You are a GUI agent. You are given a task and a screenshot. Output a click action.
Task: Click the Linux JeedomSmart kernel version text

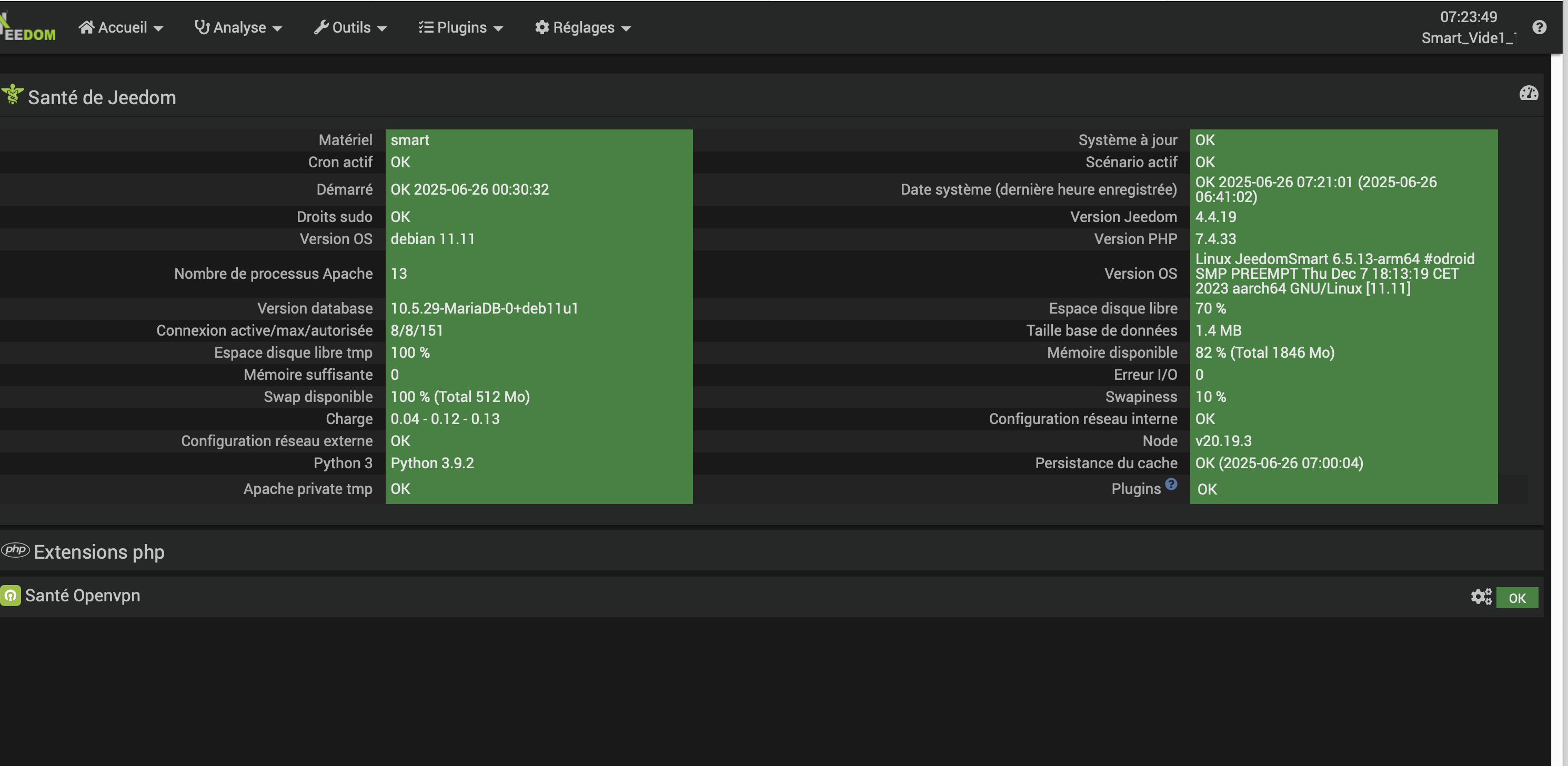coord(1335,274)
